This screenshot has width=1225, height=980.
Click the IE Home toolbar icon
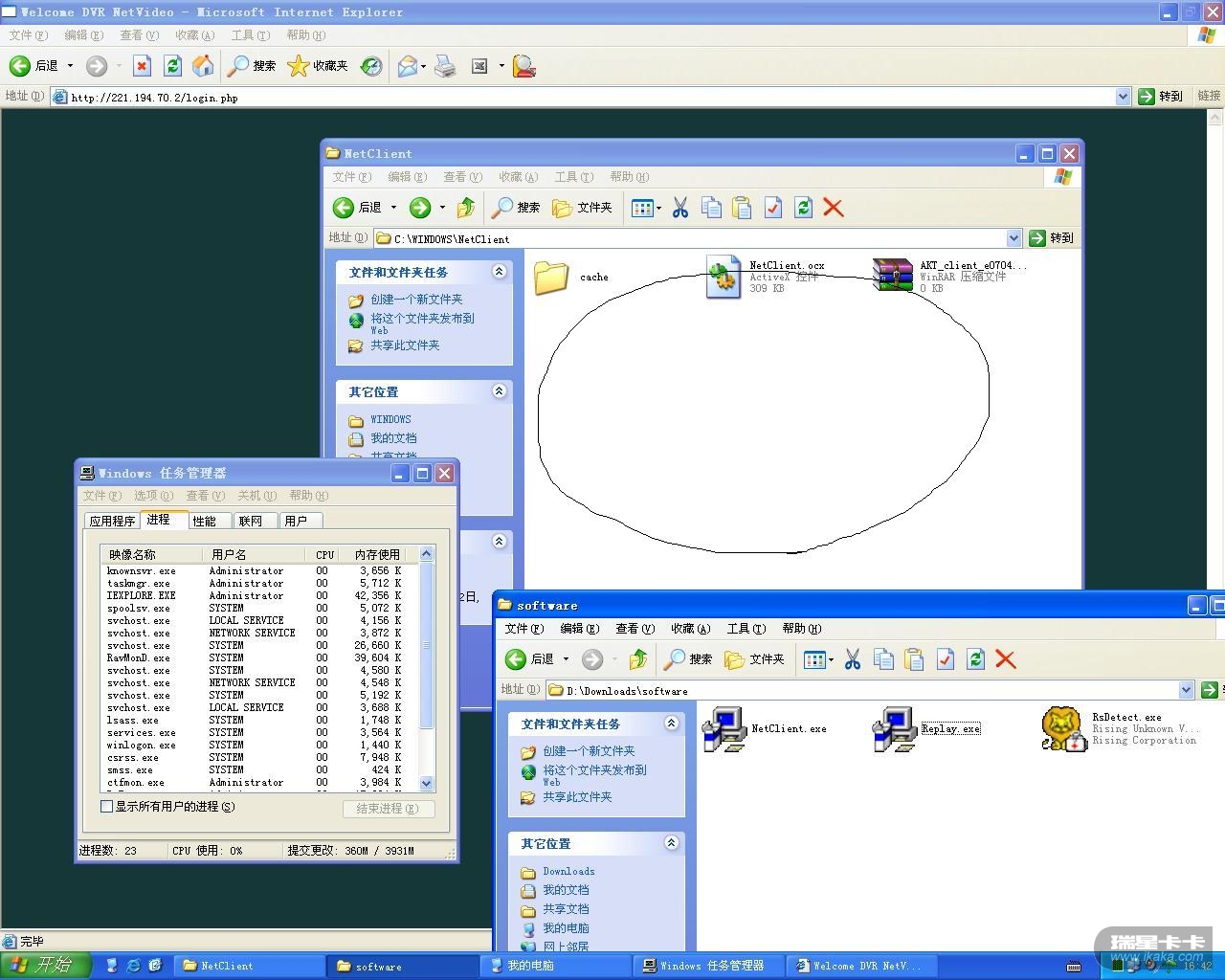pyautogui.click(x=203, y=65)
